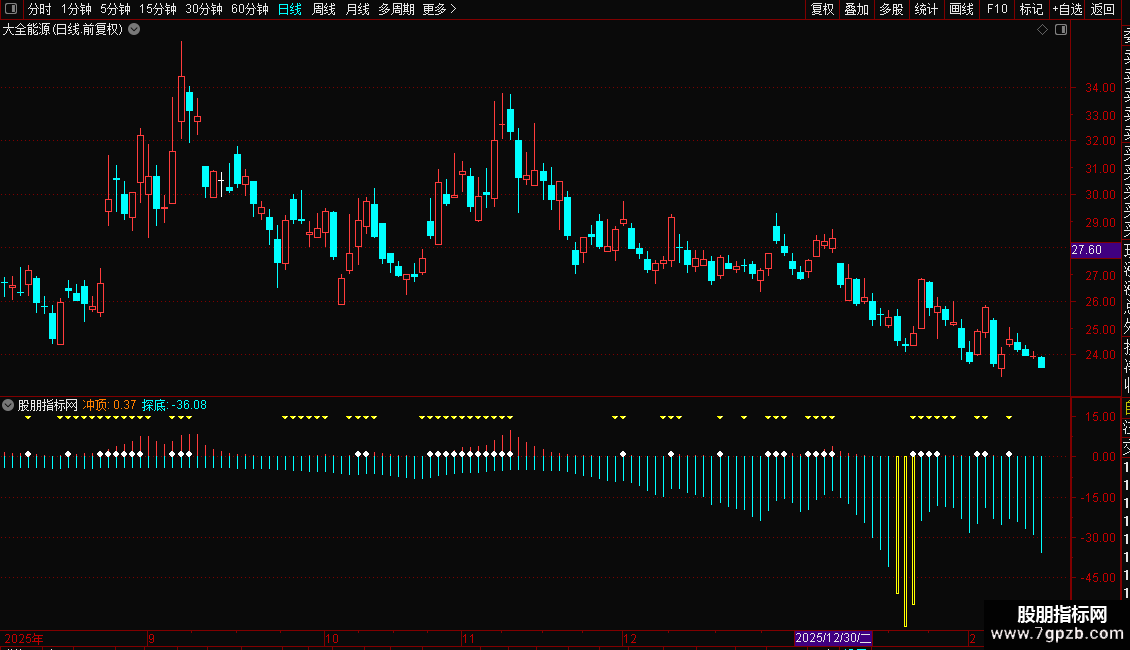1130x650 pixels.
Task: Switch to 周线 weekly chart
Action: coord(324,9)
